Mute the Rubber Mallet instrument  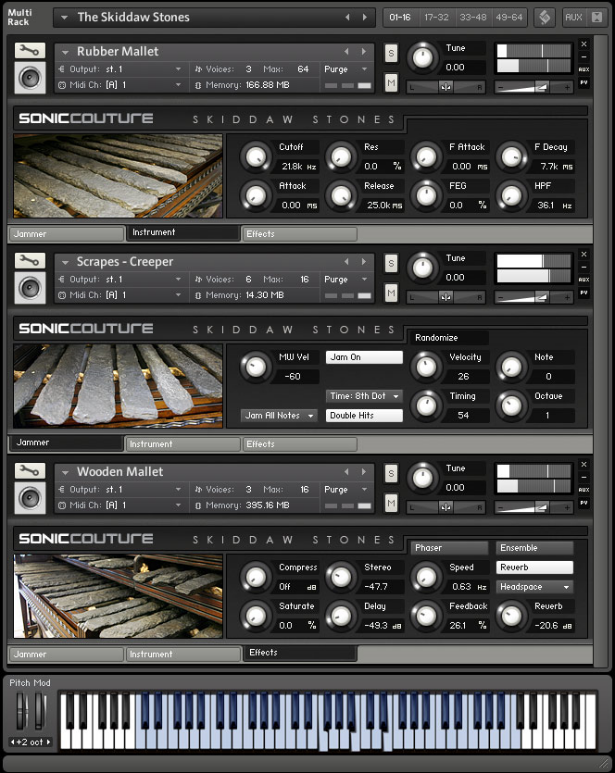[391, 83]
